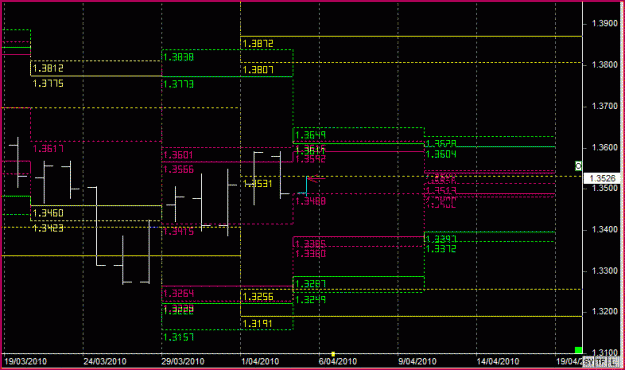Click the magenta 1.3601 level label

click(x=179, y=155)
